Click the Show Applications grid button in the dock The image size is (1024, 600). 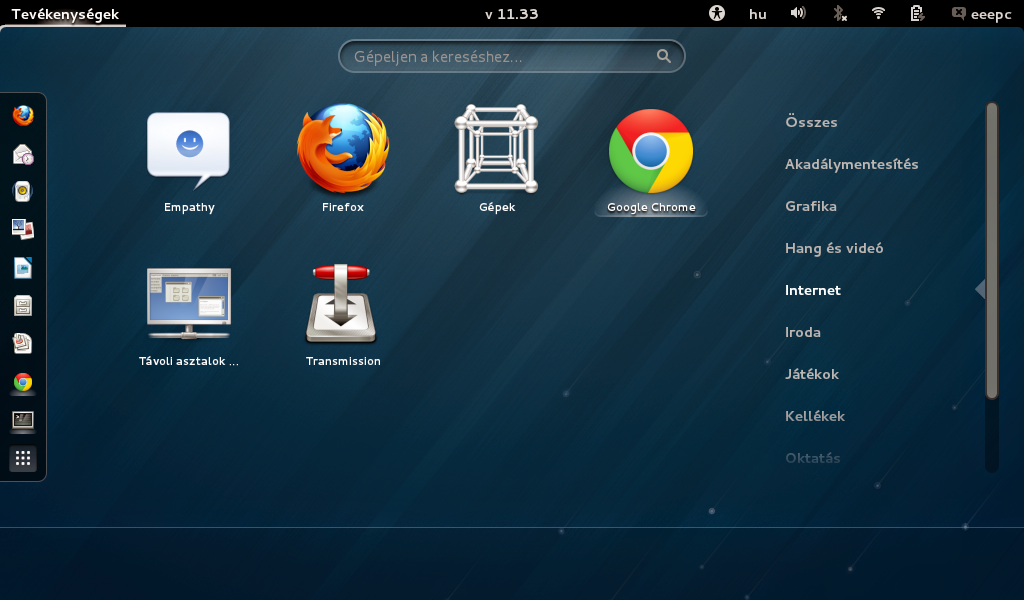click(23, 458)
